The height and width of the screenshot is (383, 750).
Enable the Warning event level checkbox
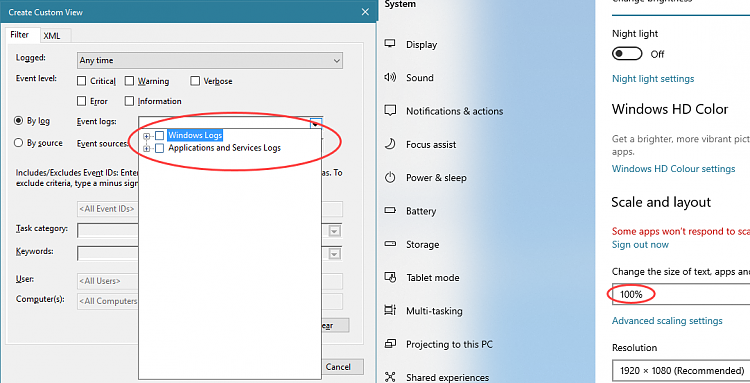pos(129,81)
